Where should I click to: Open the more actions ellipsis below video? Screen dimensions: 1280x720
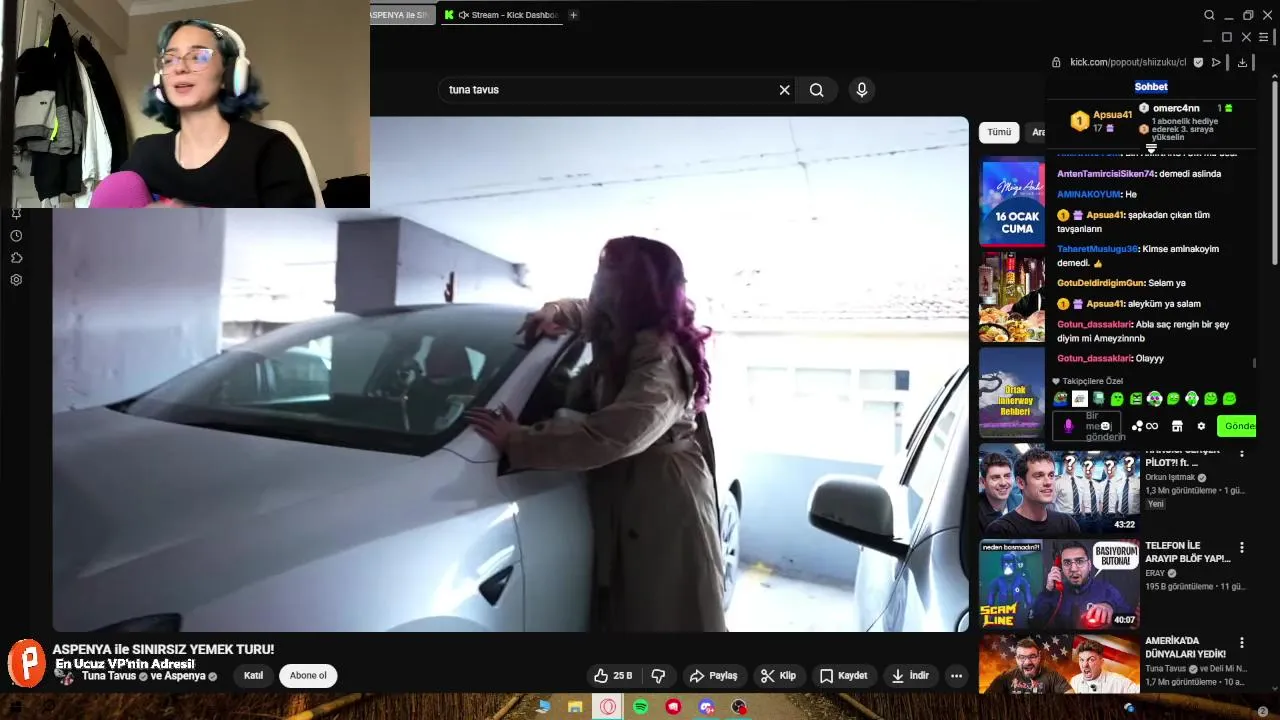(956, 676)
